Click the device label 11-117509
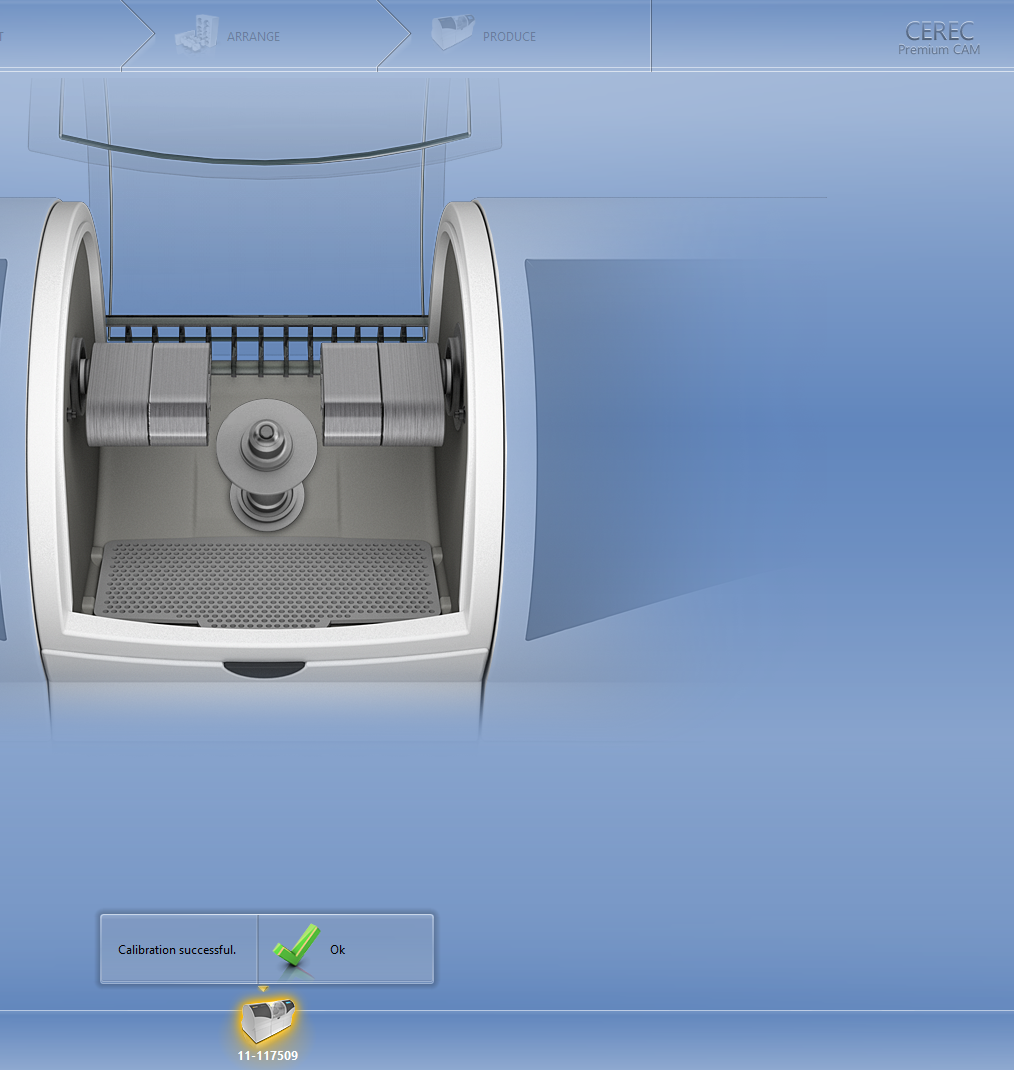Image resolution: width=1014 pixels, height=1070 pixels. click(x=267, y=1056)
